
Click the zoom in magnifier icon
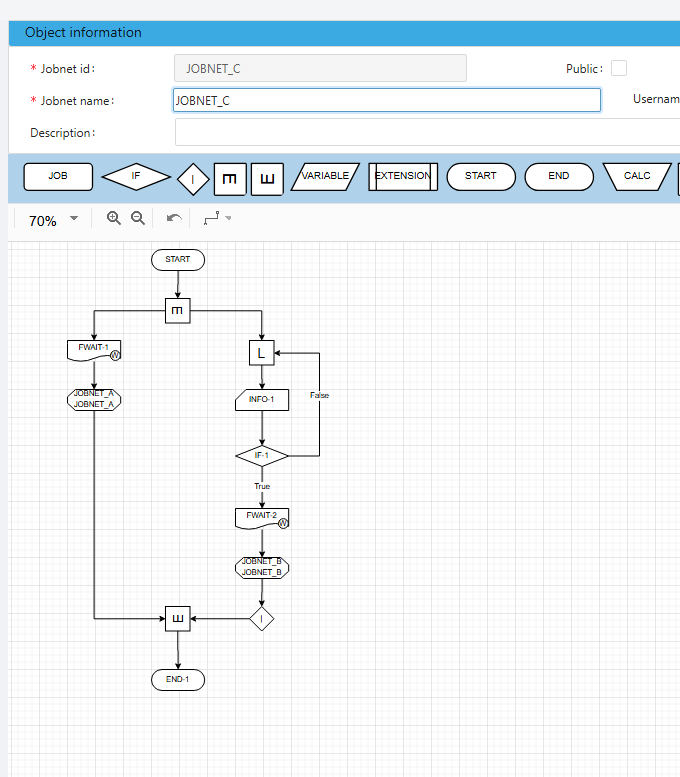[x=114, y=219]
